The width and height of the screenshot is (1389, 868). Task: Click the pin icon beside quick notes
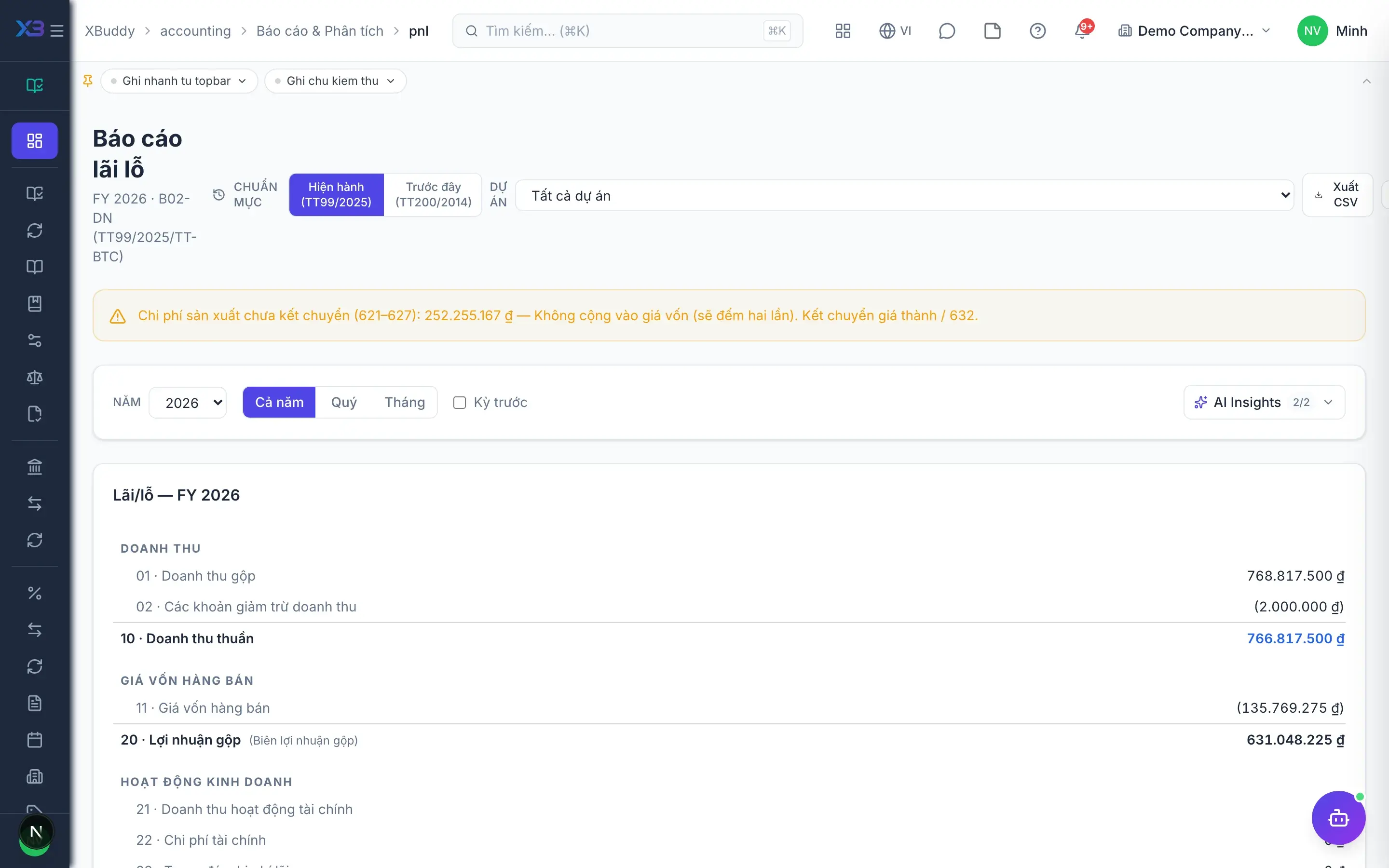[88, 81]
